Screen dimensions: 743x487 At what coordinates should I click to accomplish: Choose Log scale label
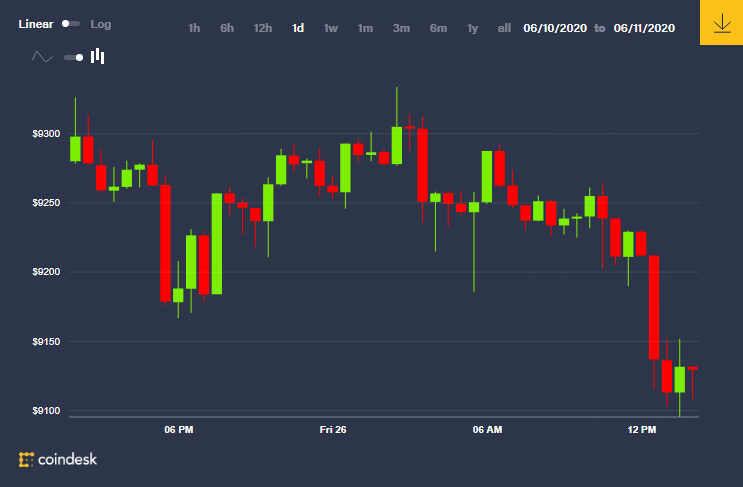pos(100,24)
